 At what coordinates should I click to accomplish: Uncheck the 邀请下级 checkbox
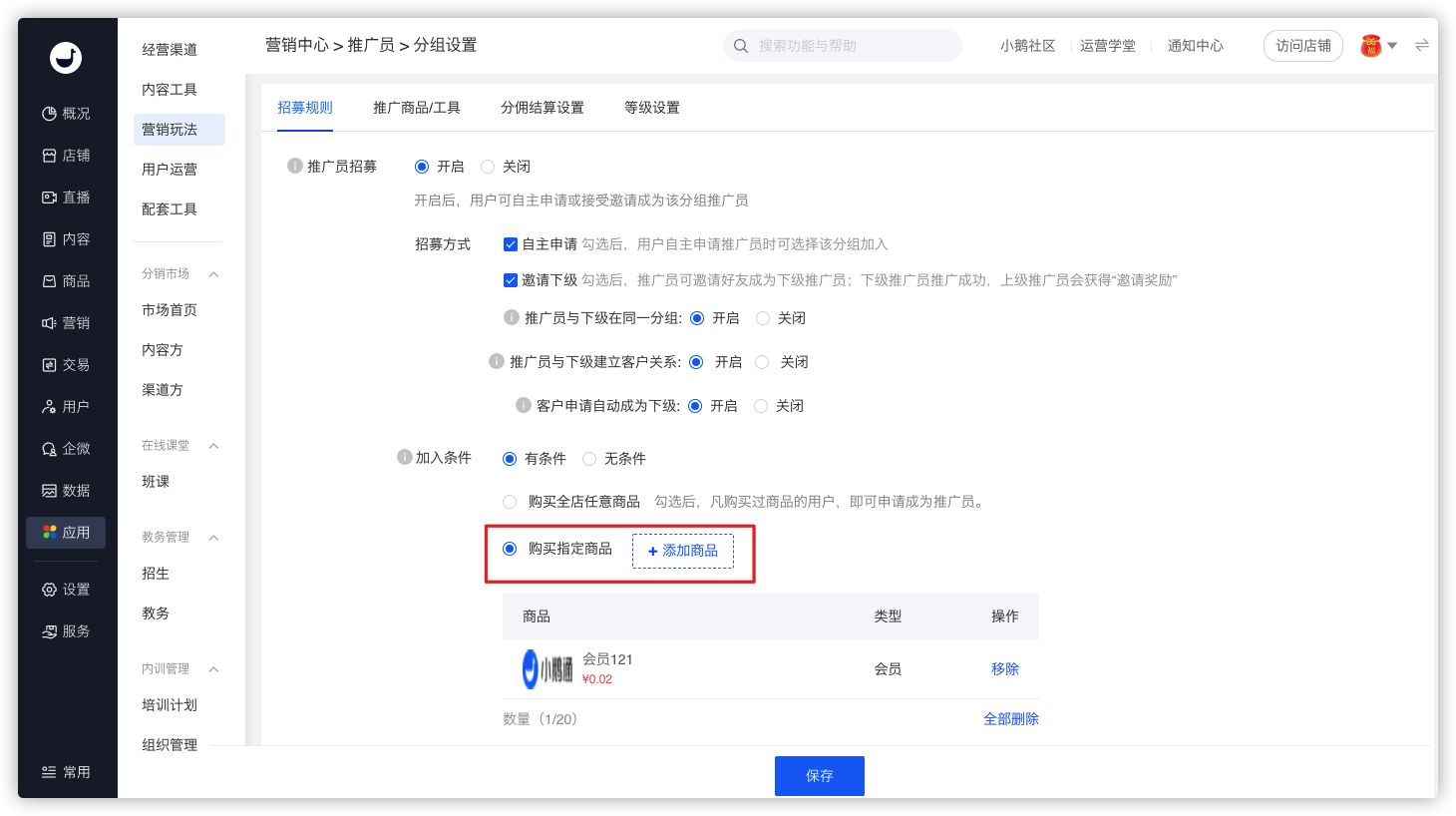point(511,280)
